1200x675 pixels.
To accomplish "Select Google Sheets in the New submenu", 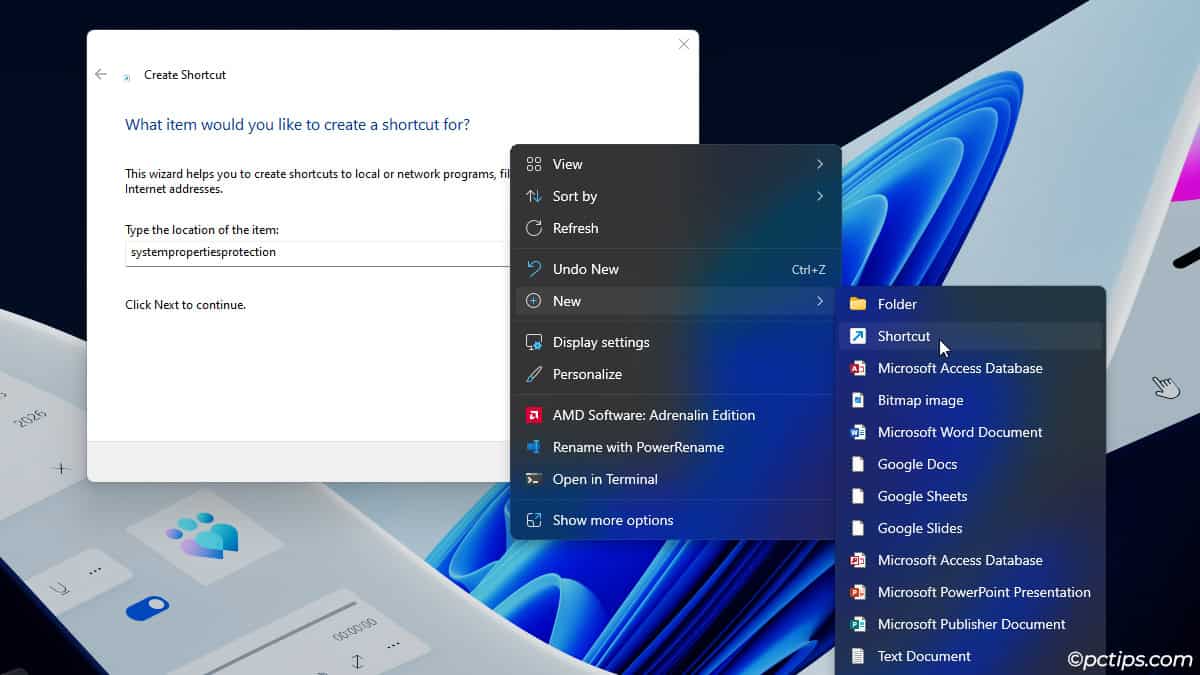I will (971, 496).
